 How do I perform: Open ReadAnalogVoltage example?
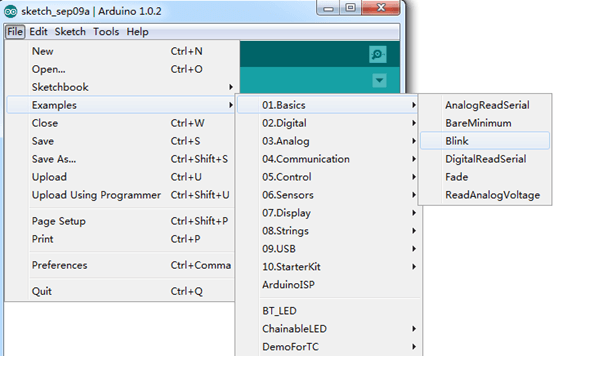(x=485, y=195)
